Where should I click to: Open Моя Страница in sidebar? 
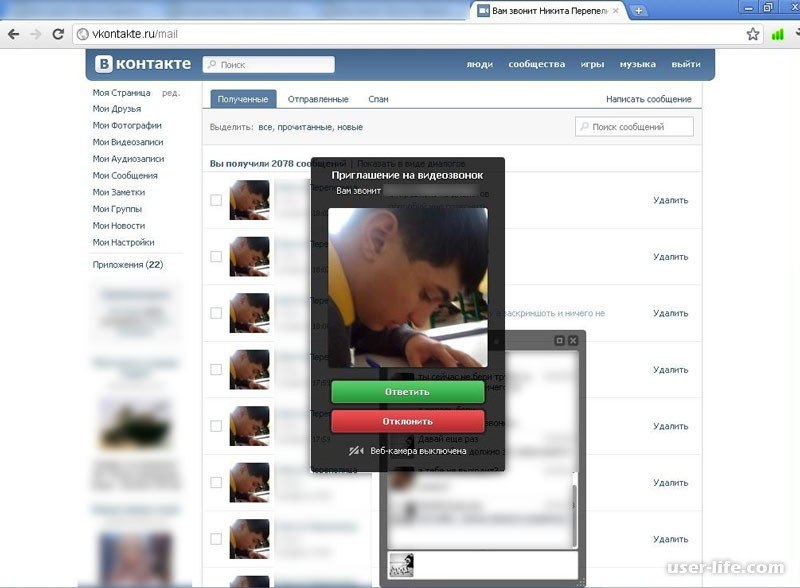click(121, 93)
